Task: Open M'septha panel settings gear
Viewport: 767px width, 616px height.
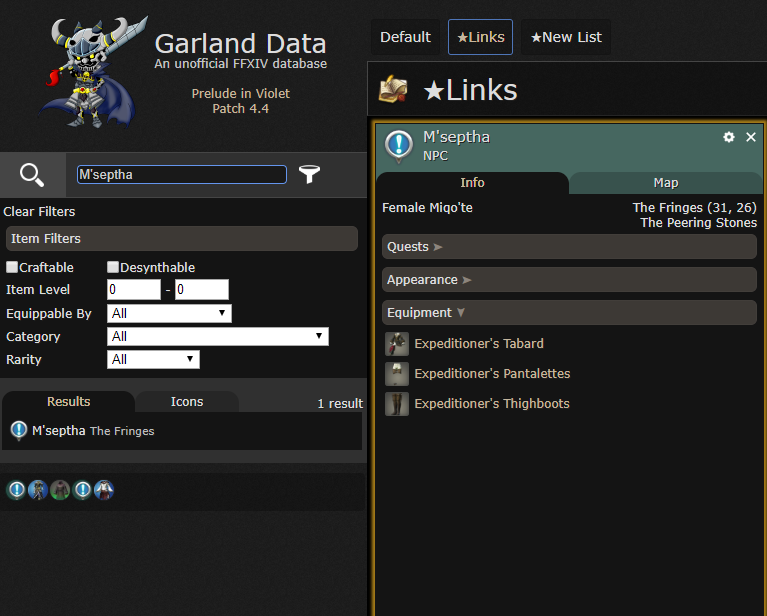Action: pos(728,137)
